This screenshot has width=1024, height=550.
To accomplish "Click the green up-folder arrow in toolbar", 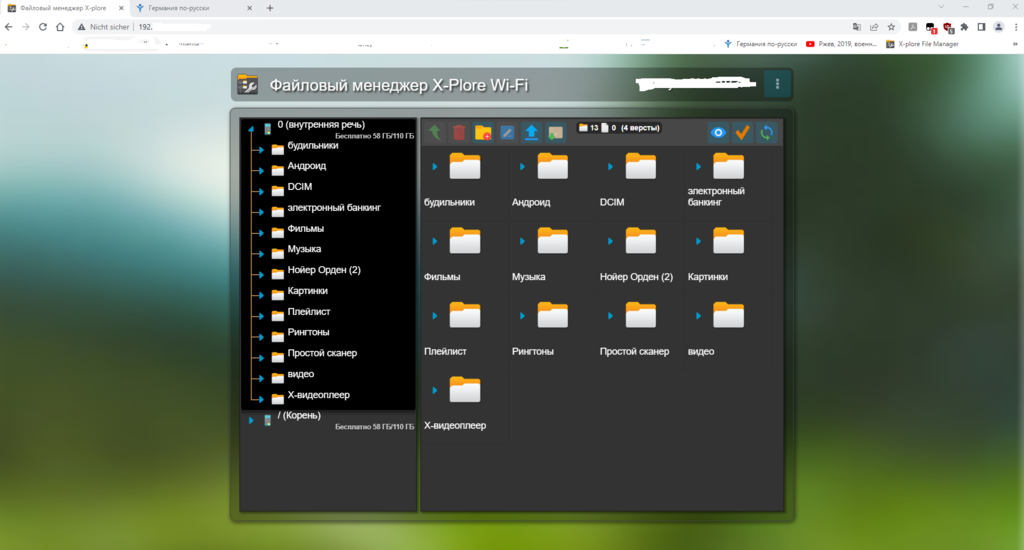I will [435, 133].
